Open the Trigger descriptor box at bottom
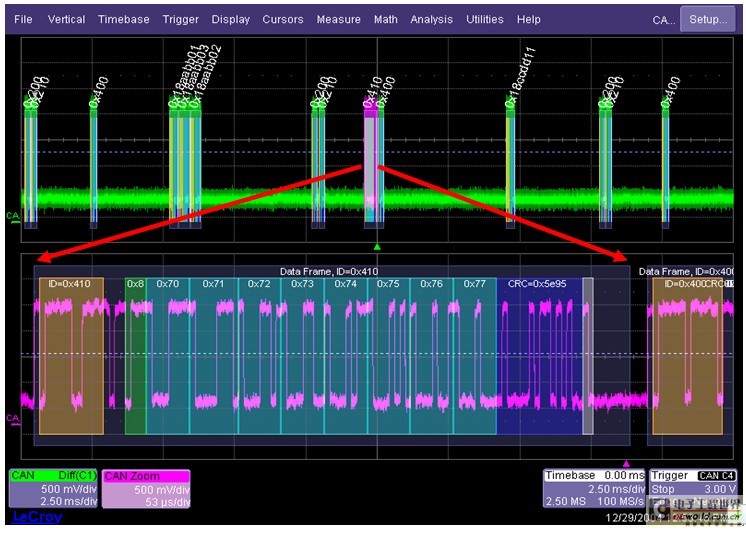The width and height of the screenshot is (746, 533). (x=695, y=487)
